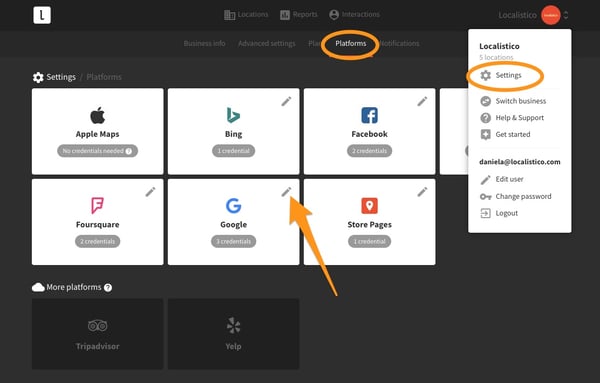Open the Apple Maps platform card
Screen dimensions: 600x383
(98, 131)
